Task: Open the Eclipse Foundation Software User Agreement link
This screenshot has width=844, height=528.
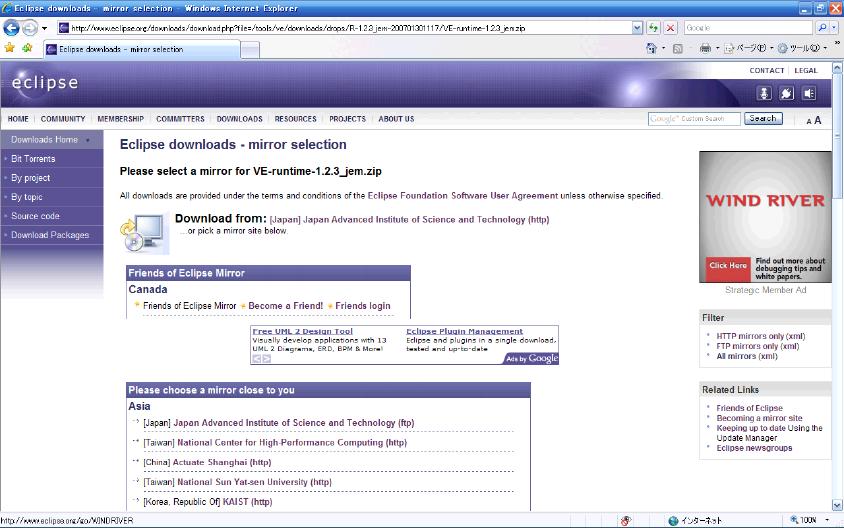Action: (463, 196)
